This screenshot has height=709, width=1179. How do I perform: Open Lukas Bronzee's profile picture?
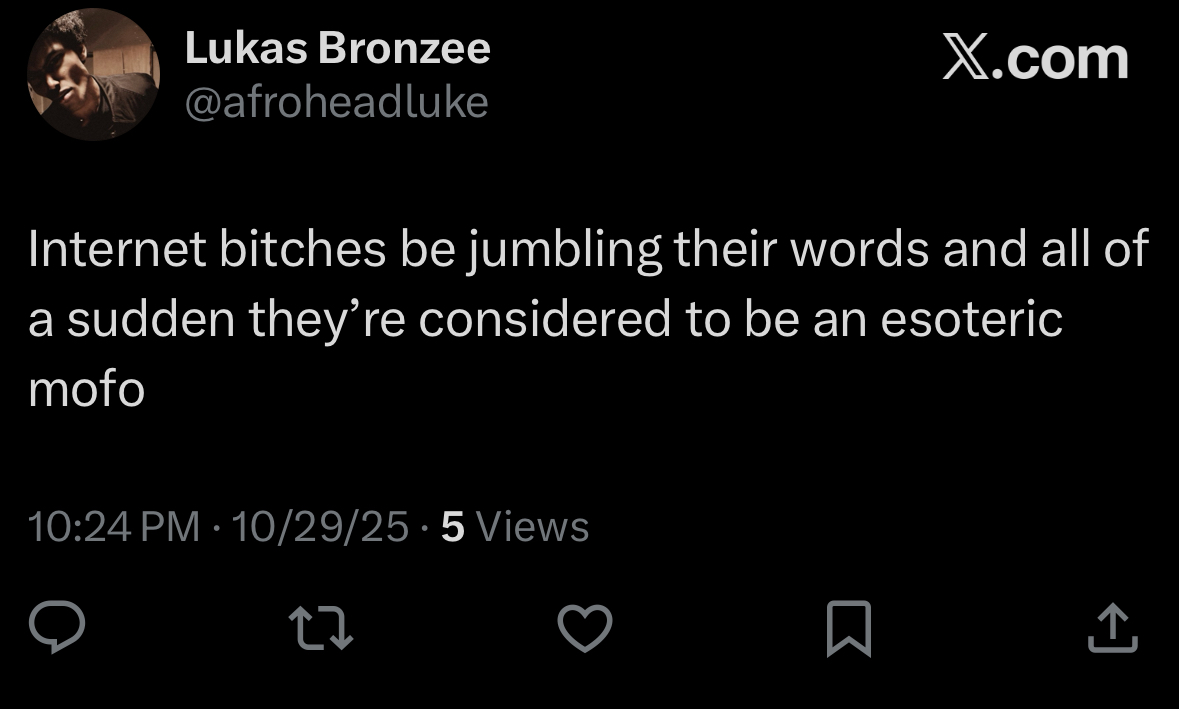93,77
